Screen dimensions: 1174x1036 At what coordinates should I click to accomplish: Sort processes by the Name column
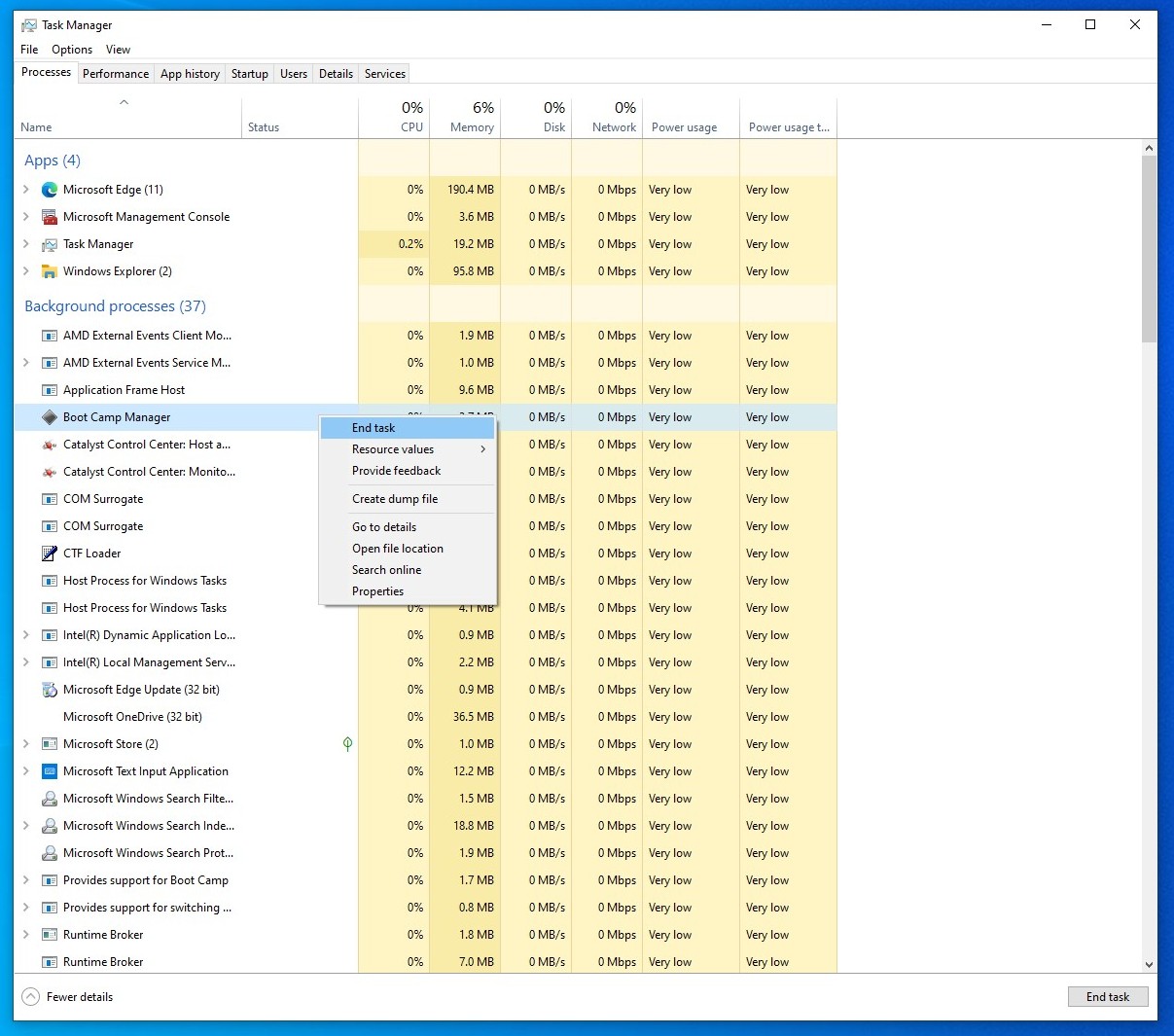[x=126, y=119]
